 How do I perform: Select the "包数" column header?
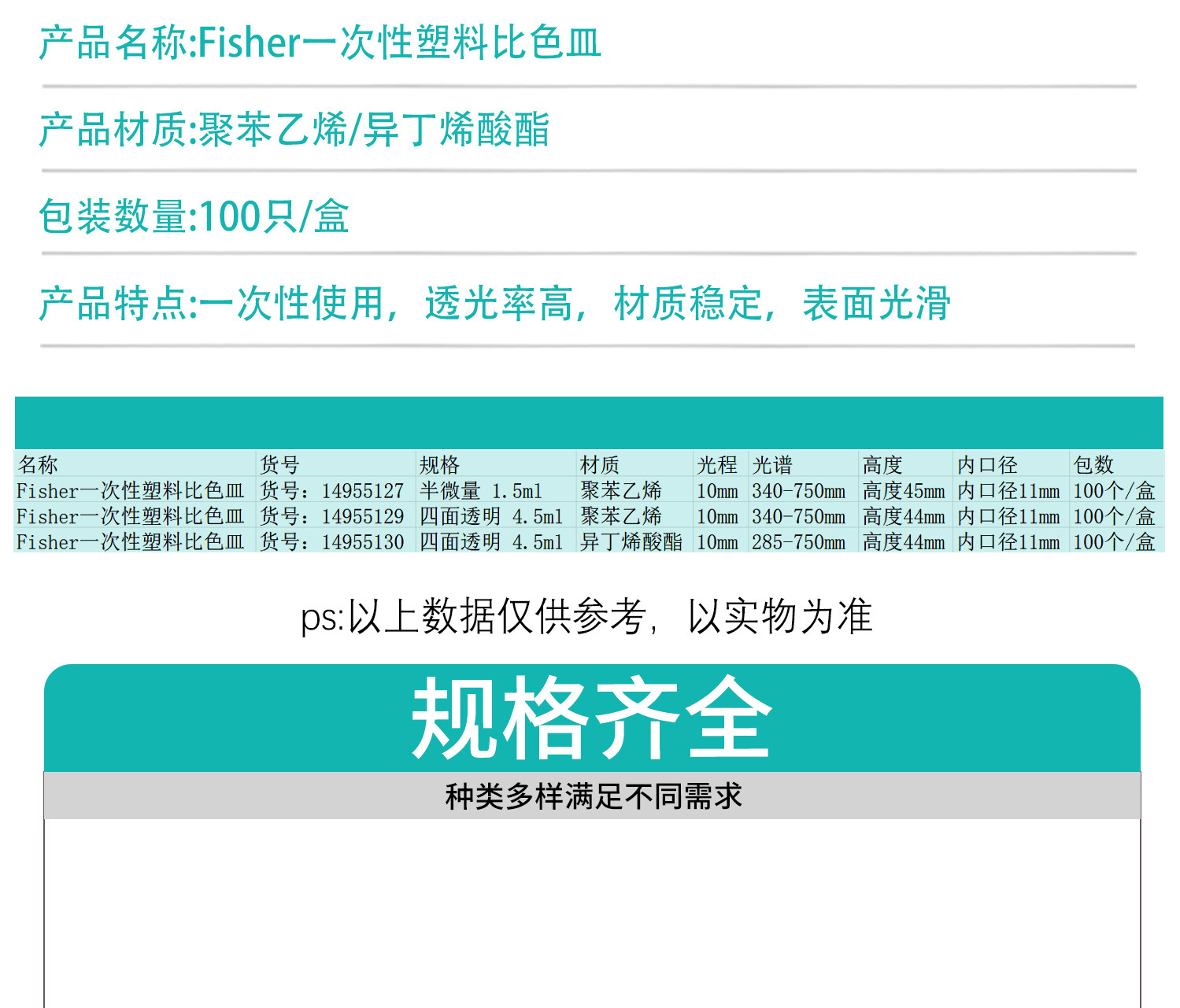coord(1093,464)
